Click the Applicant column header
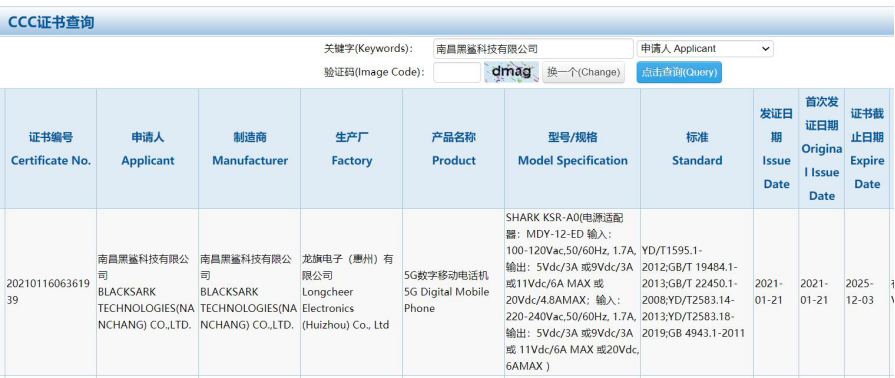This screenshot has width=895, height=378. point(147,149)
